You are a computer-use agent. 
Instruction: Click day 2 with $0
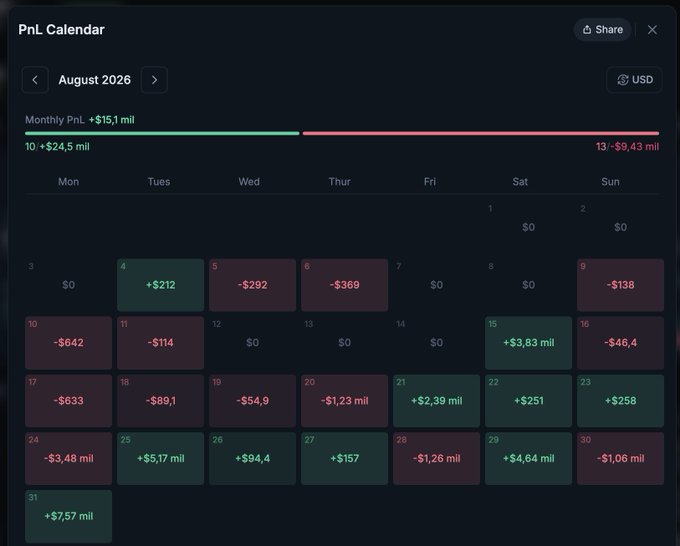point(620,227)
